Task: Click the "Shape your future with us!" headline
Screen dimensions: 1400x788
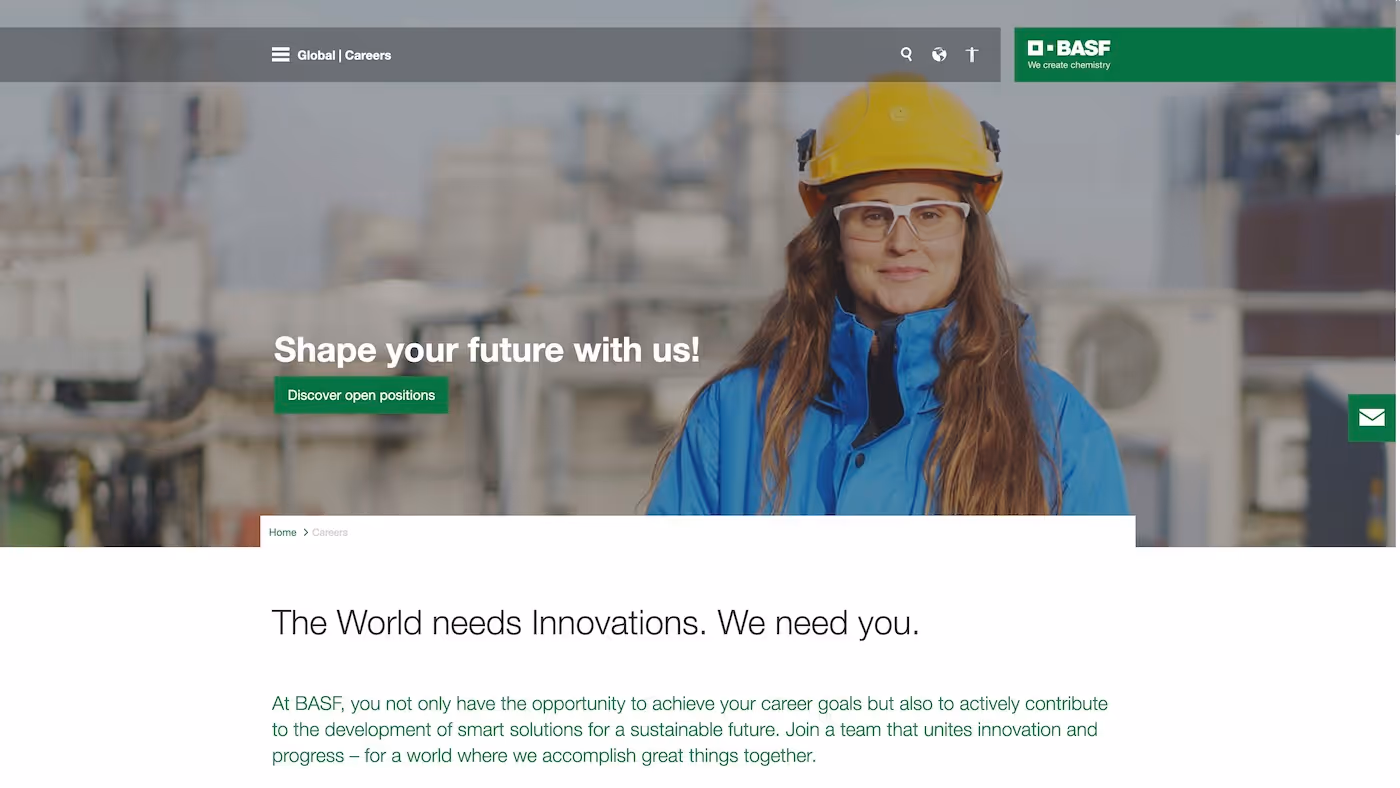Action: coord(486,349)
